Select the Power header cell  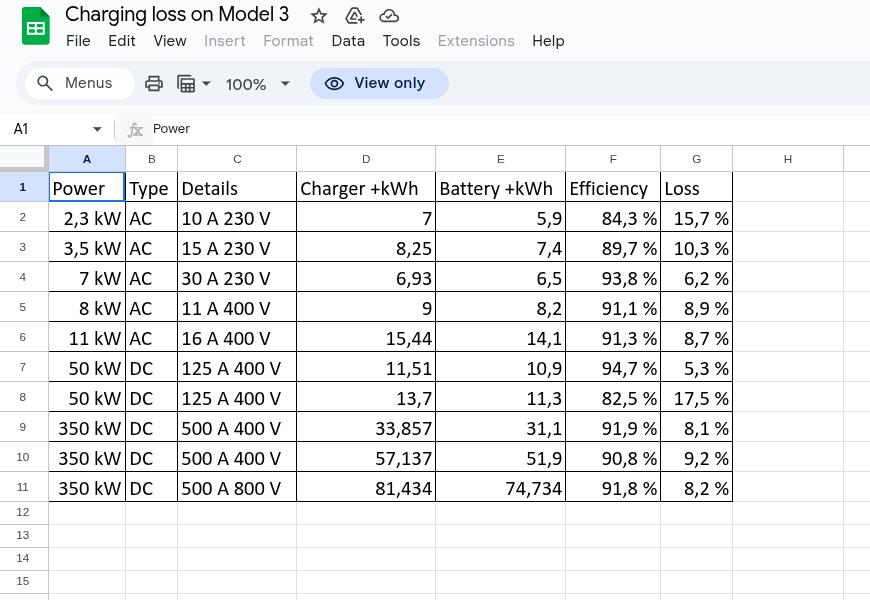(x=87, y=187)
